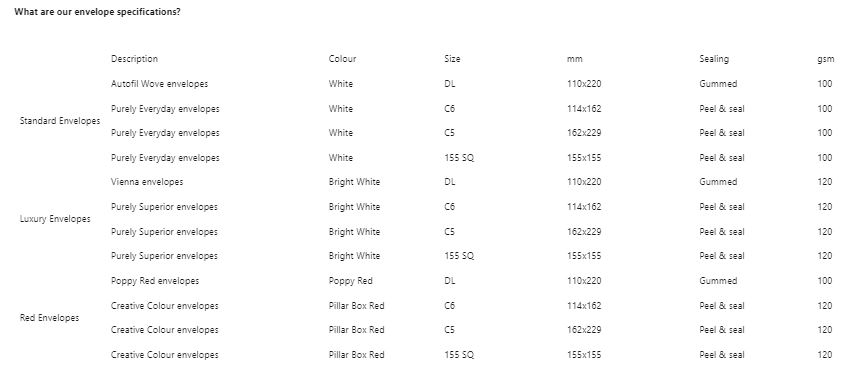Select the Standard Envelopes row group label
Screen dimensions: 863x378
60,120
